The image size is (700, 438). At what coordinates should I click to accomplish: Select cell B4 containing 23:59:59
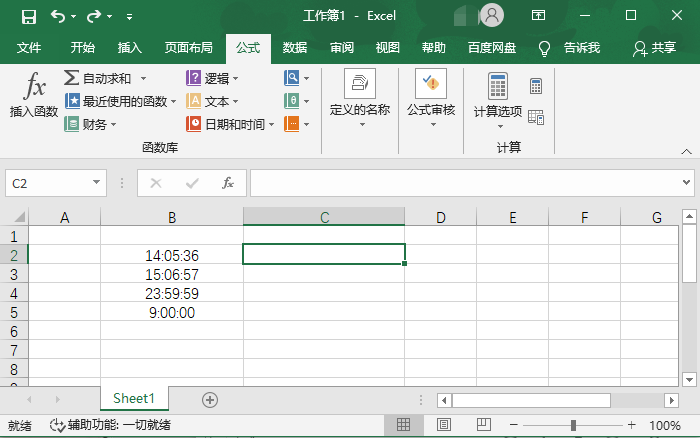coord(172,294)
